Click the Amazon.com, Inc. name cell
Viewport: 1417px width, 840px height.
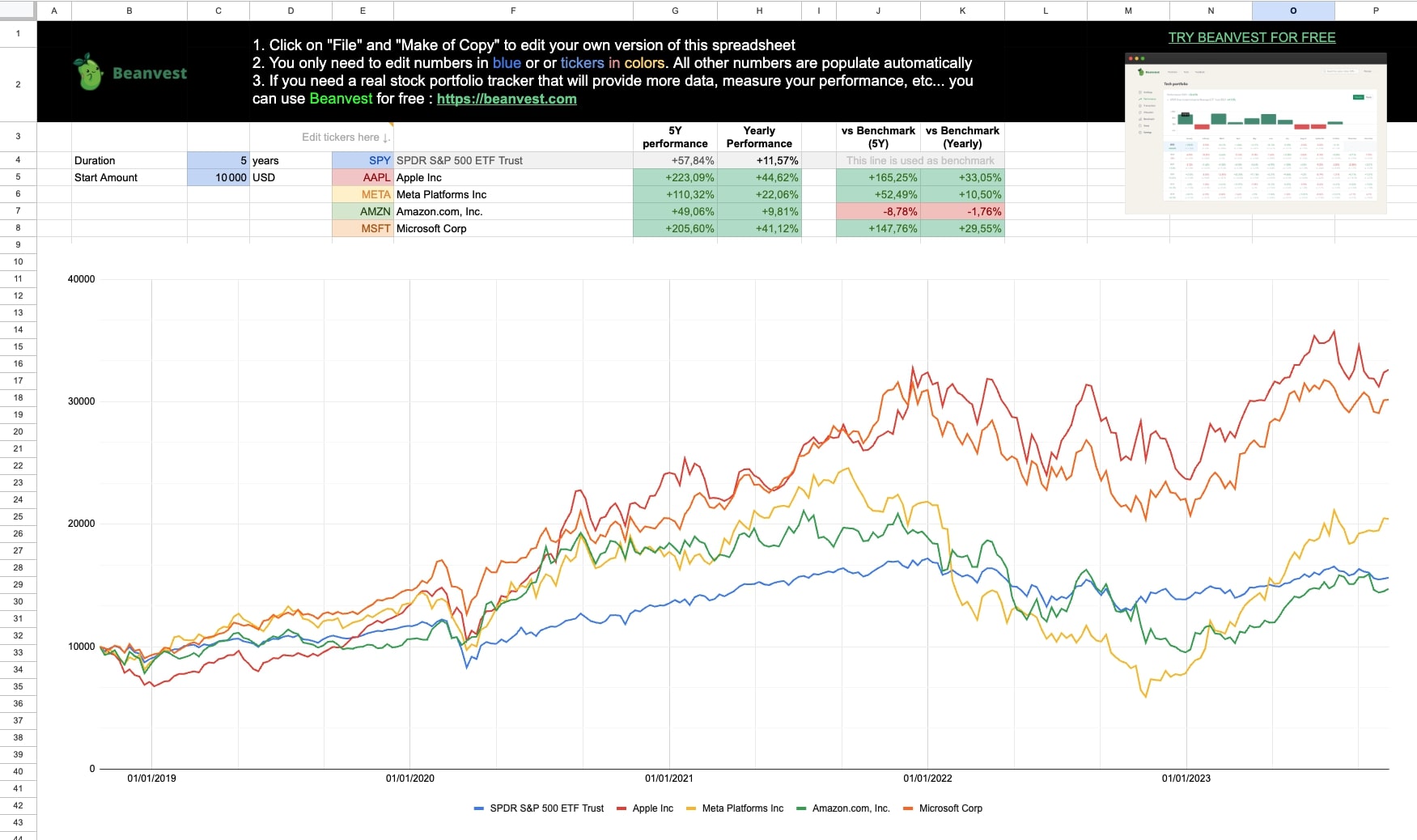tap(513, 211)
